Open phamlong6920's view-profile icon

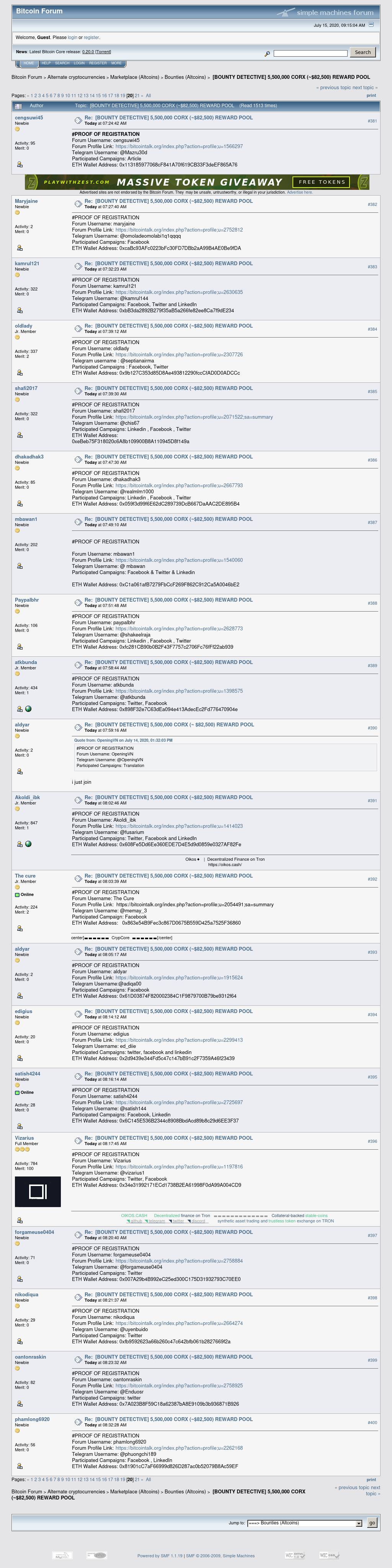pos(20,1466)
